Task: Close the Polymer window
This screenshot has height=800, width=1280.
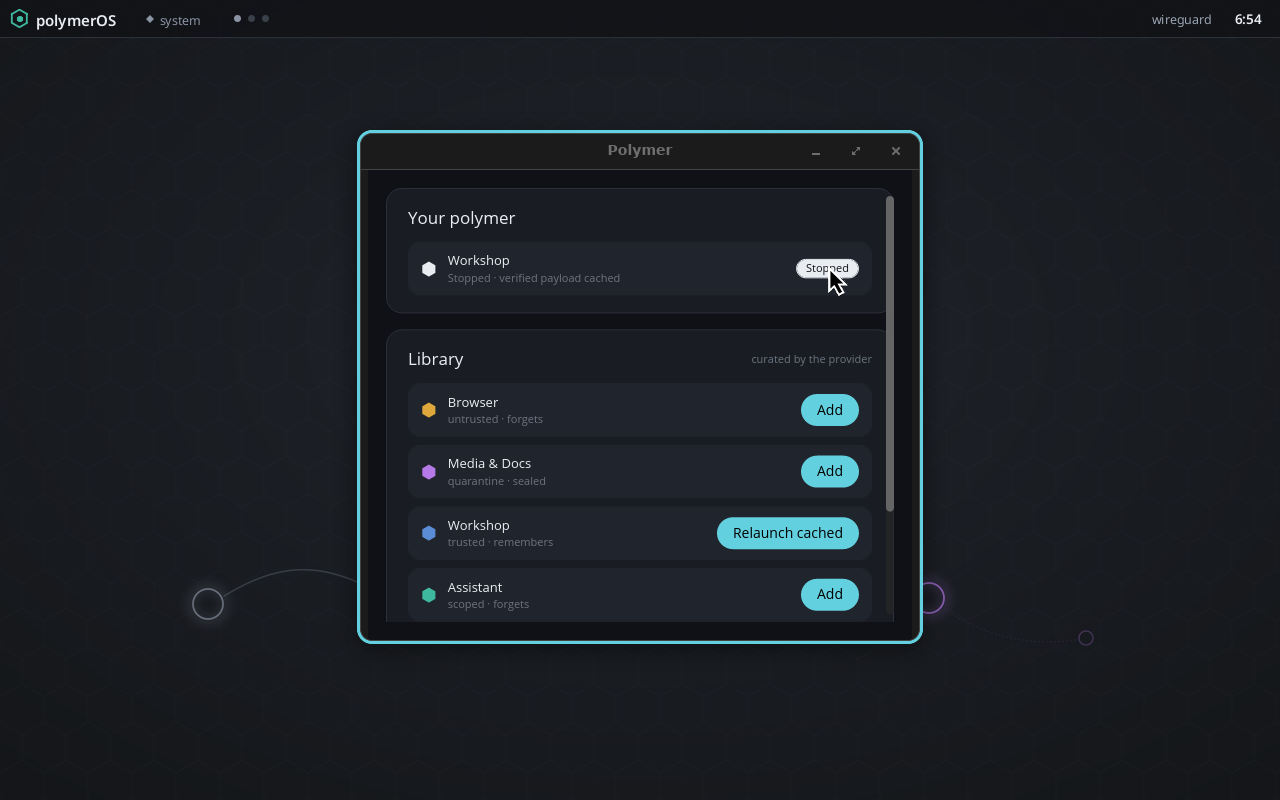Action: [896, 151]
